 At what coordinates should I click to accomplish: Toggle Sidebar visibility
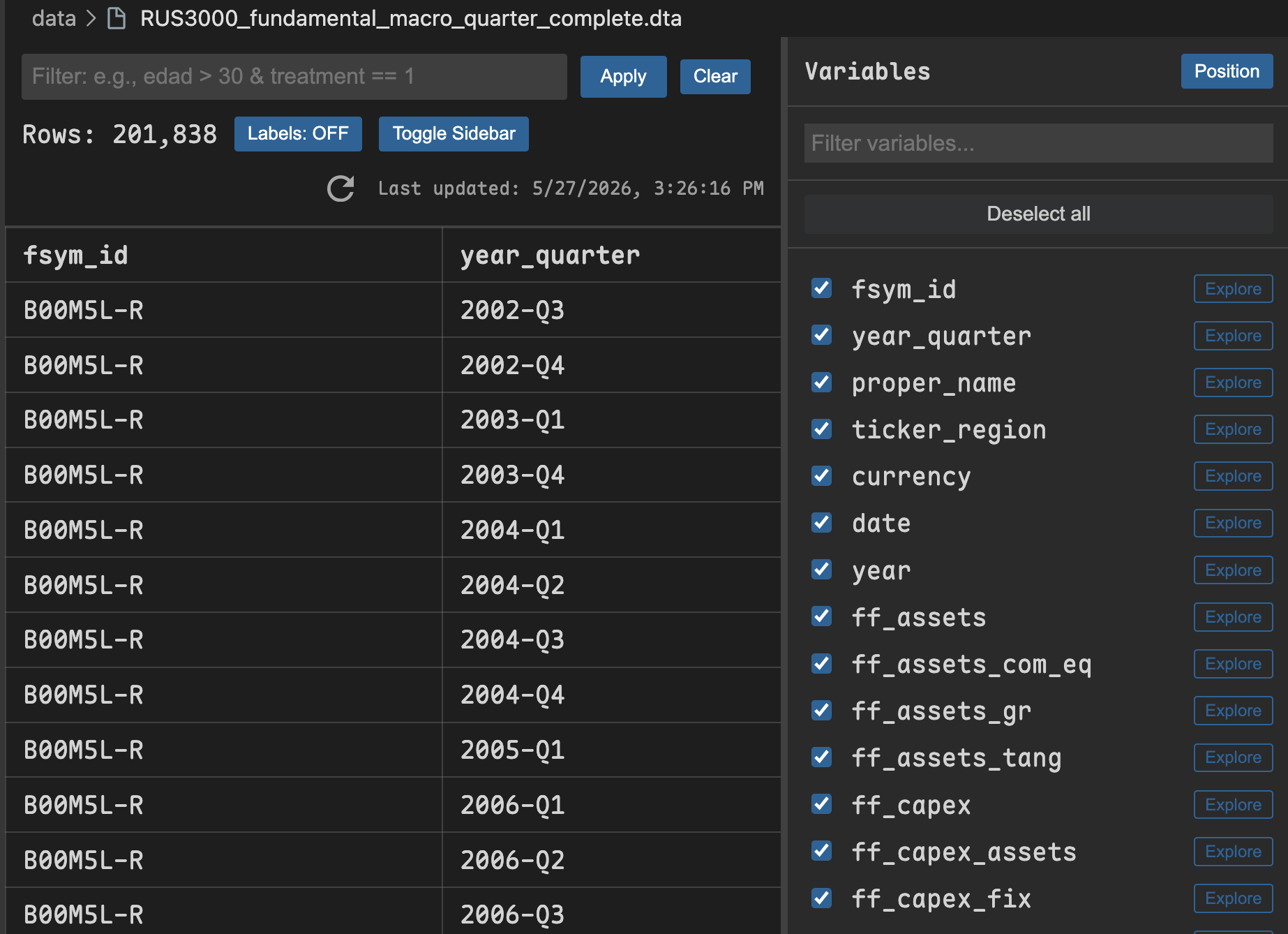454,134
